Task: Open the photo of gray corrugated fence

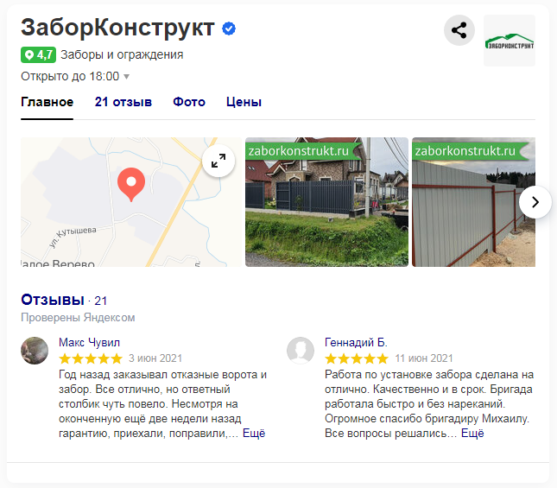Action: point(474,202)
